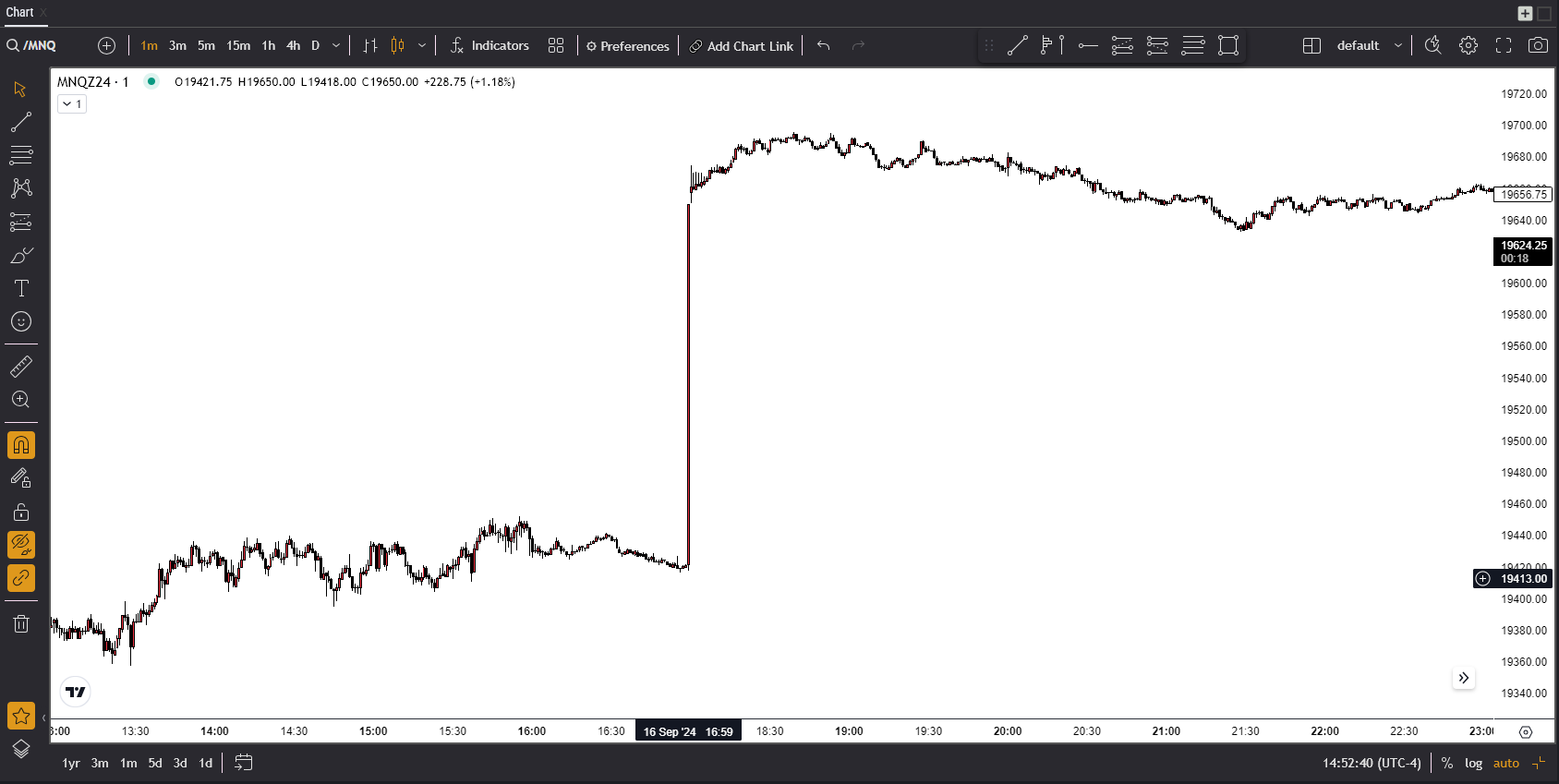Select the Text tool in left sidebar
1559x784 pixels.
tap(21, 288)
